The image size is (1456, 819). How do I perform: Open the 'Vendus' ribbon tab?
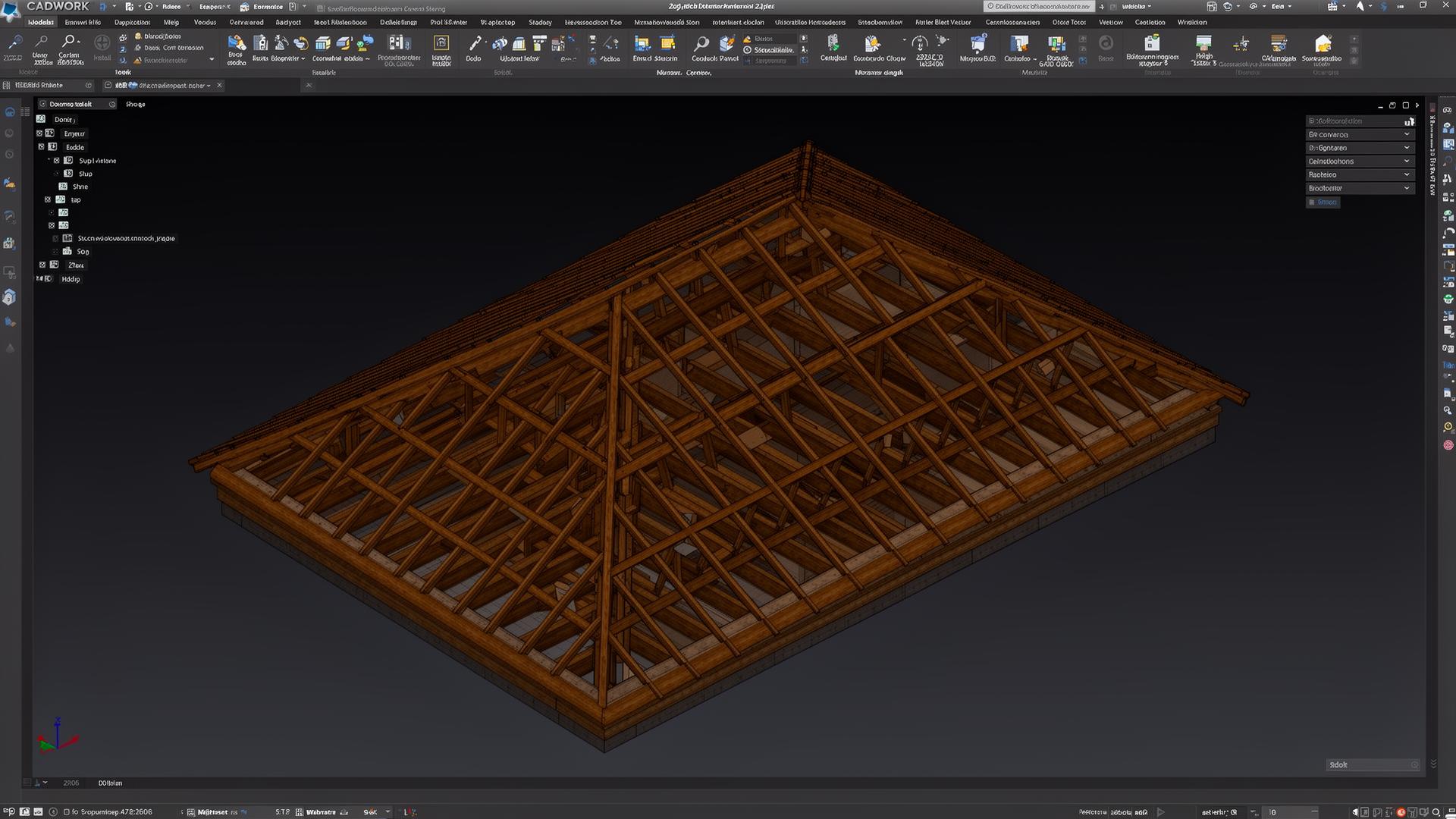tap(205, 22)
